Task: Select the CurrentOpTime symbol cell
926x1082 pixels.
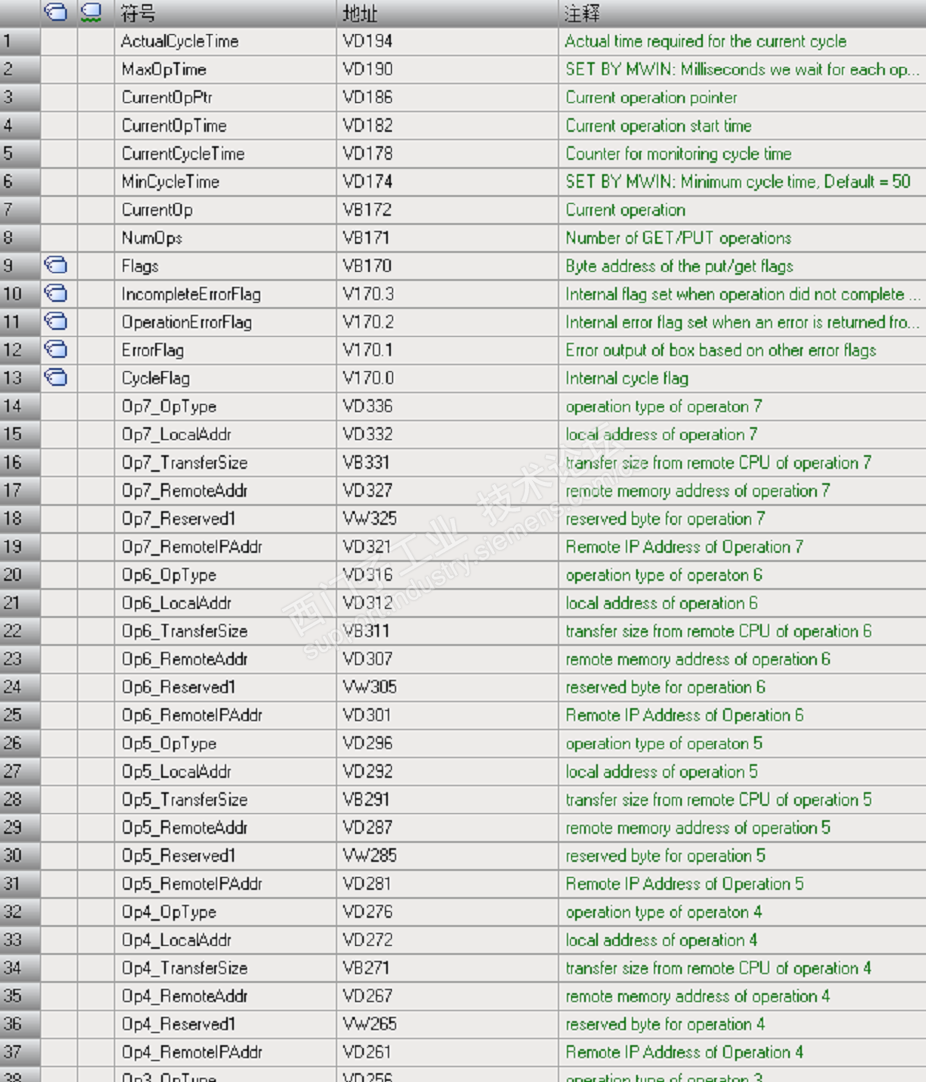Action: (226, 126)
